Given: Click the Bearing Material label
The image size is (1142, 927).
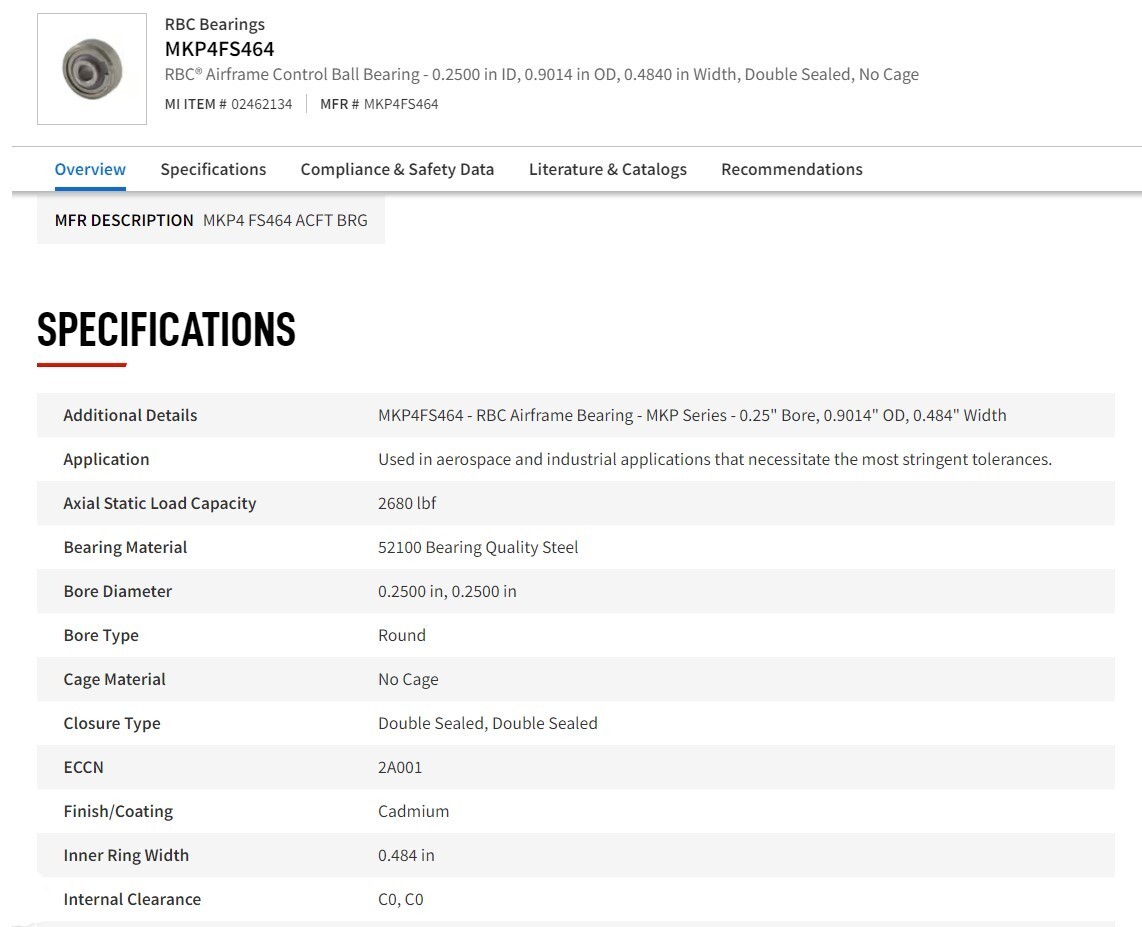Looking at the screenshot, I should [125, 548].
